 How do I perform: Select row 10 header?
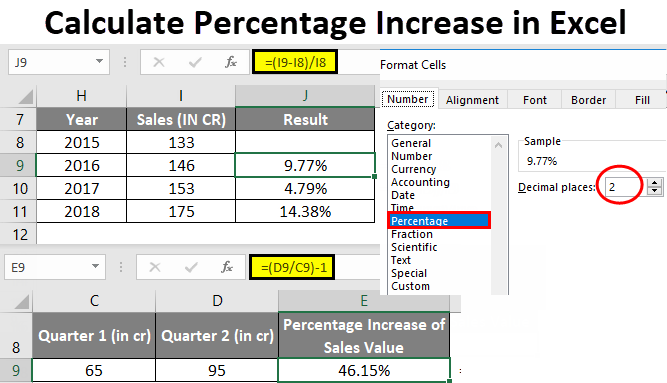pos(19,189)
